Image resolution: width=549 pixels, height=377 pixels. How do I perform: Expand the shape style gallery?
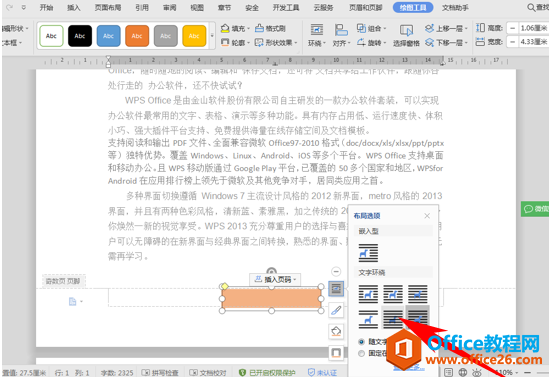[212, 36]
